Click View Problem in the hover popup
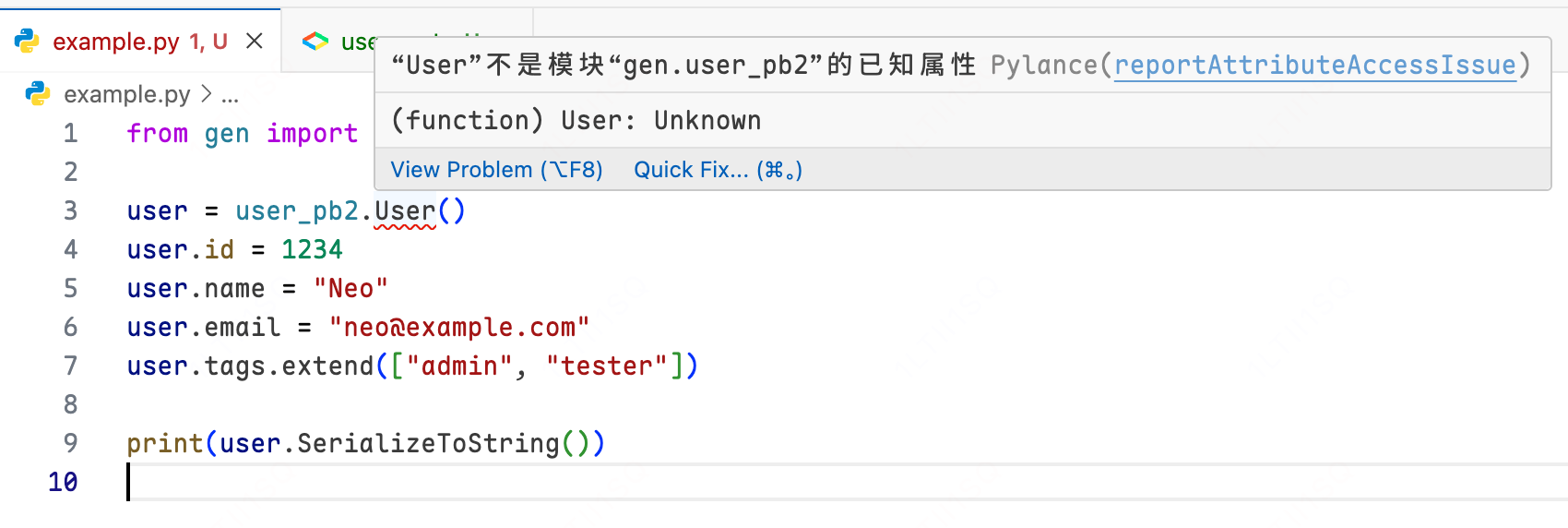1568x528 pixels. pyautogui.click(x=496, y=170)
